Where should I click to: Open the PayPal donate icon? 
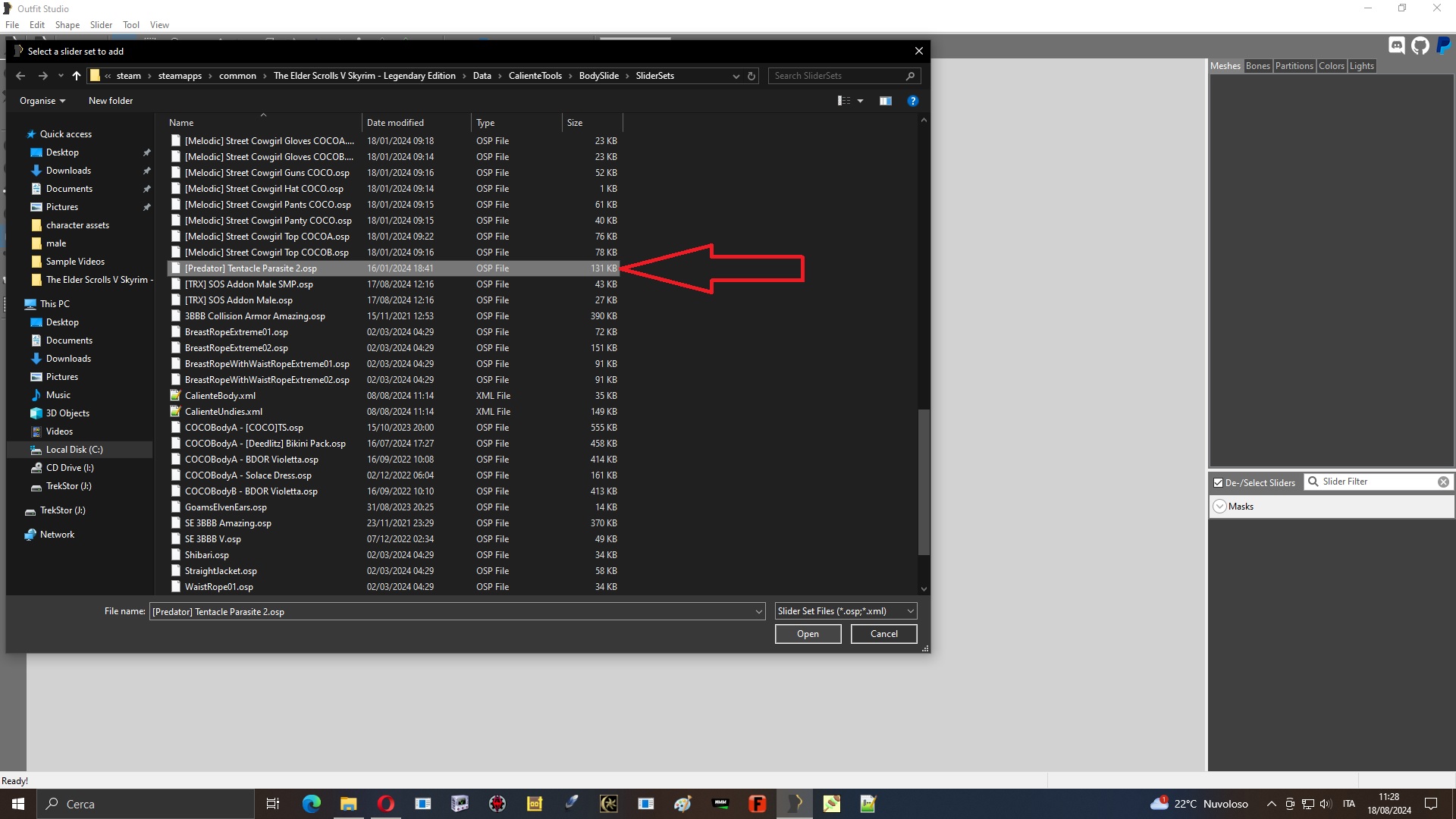[x=1444, y=45]
